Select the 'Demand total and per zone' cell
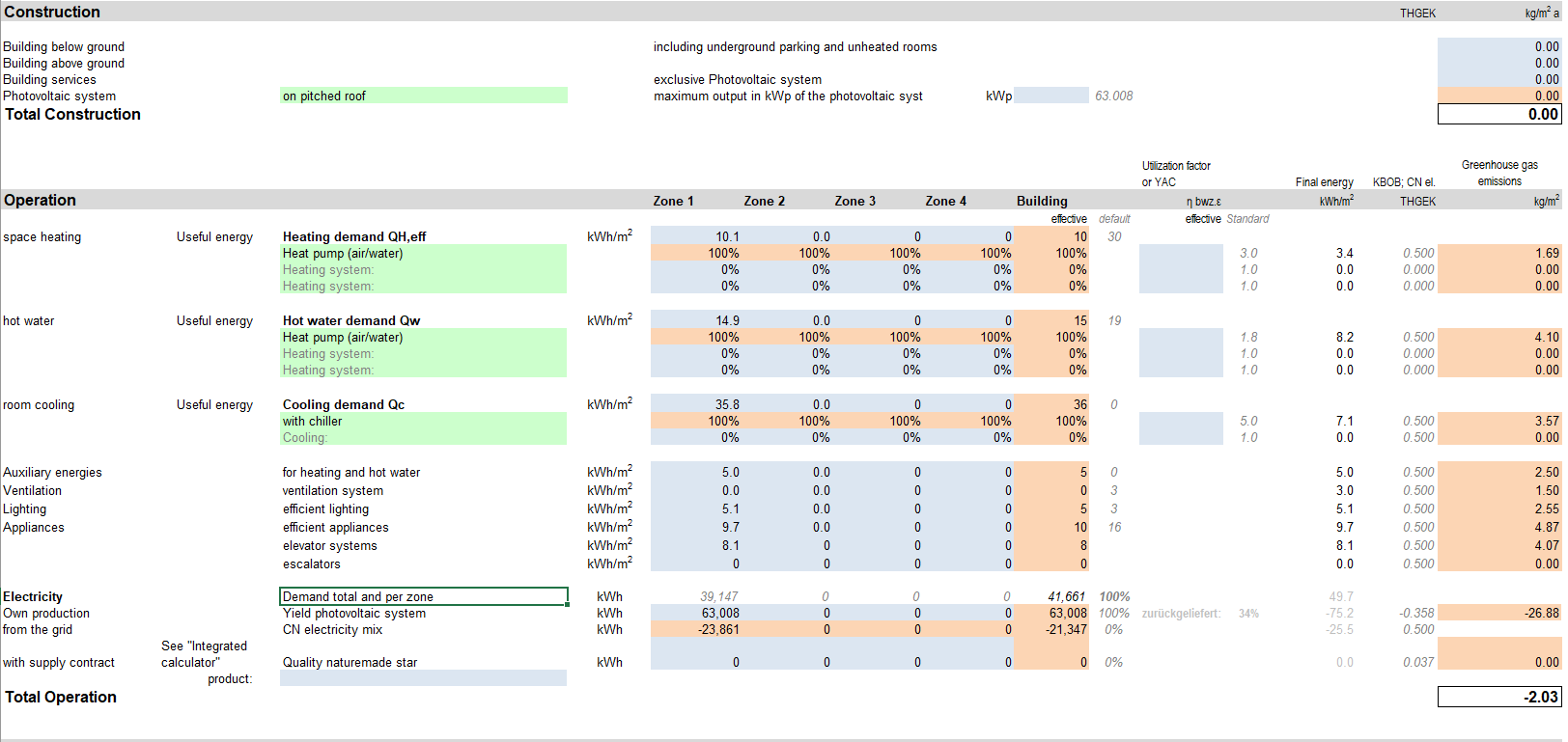 pos(423,597)
